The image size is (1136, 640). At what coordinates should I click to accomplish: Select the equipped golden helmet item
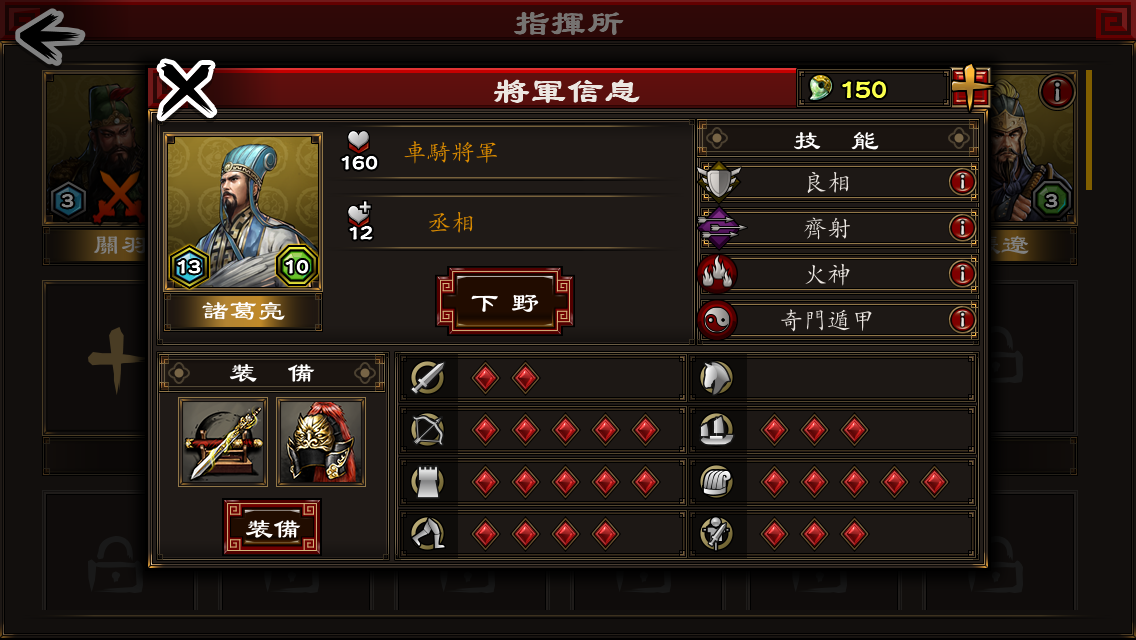pyautogui.click(x=321, y=441)
